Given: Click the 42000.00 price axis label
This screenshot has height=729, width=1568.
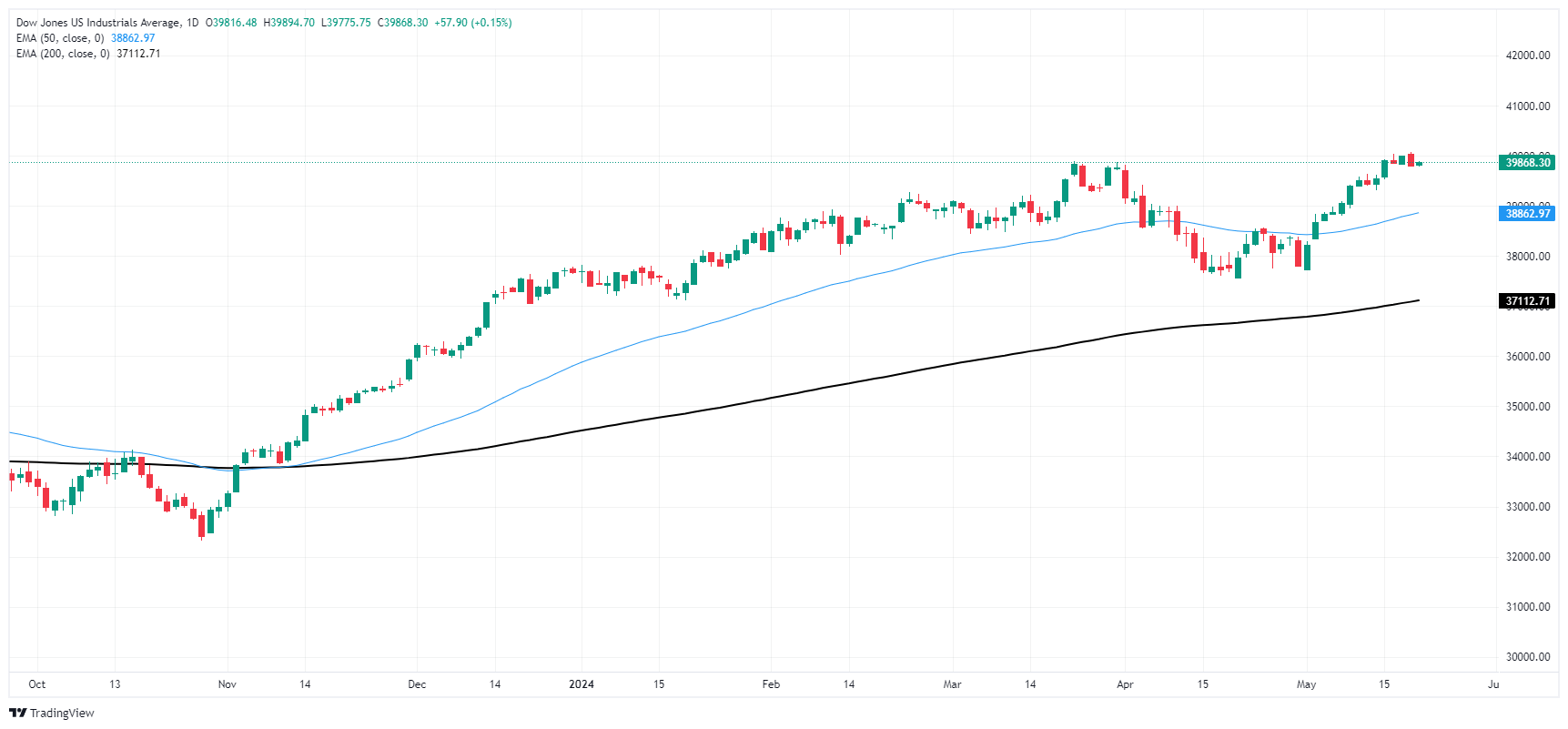Looking at the screenshot, I should click(1527, 56).
